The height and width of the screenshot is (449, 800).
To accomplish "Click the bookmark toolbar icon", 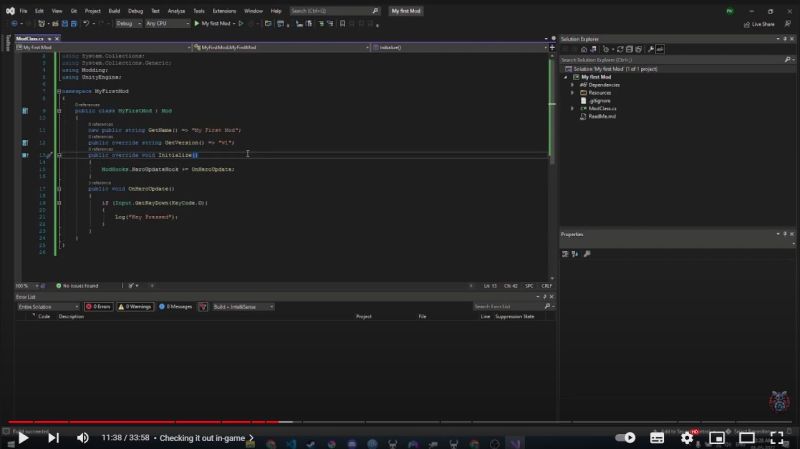I will coord(342,23).
